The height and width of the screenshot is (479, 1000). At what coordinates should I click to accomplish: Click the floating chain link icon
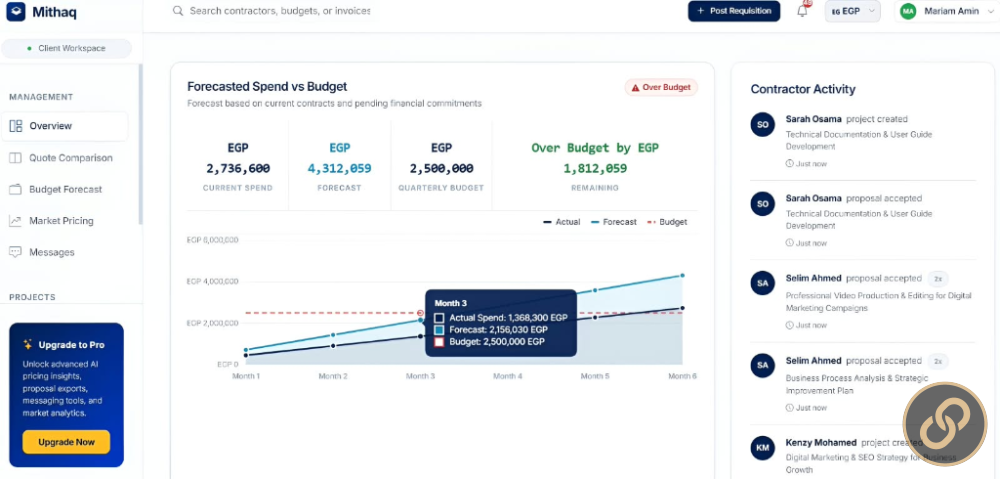pyautogui.click(x=945, y=424)
